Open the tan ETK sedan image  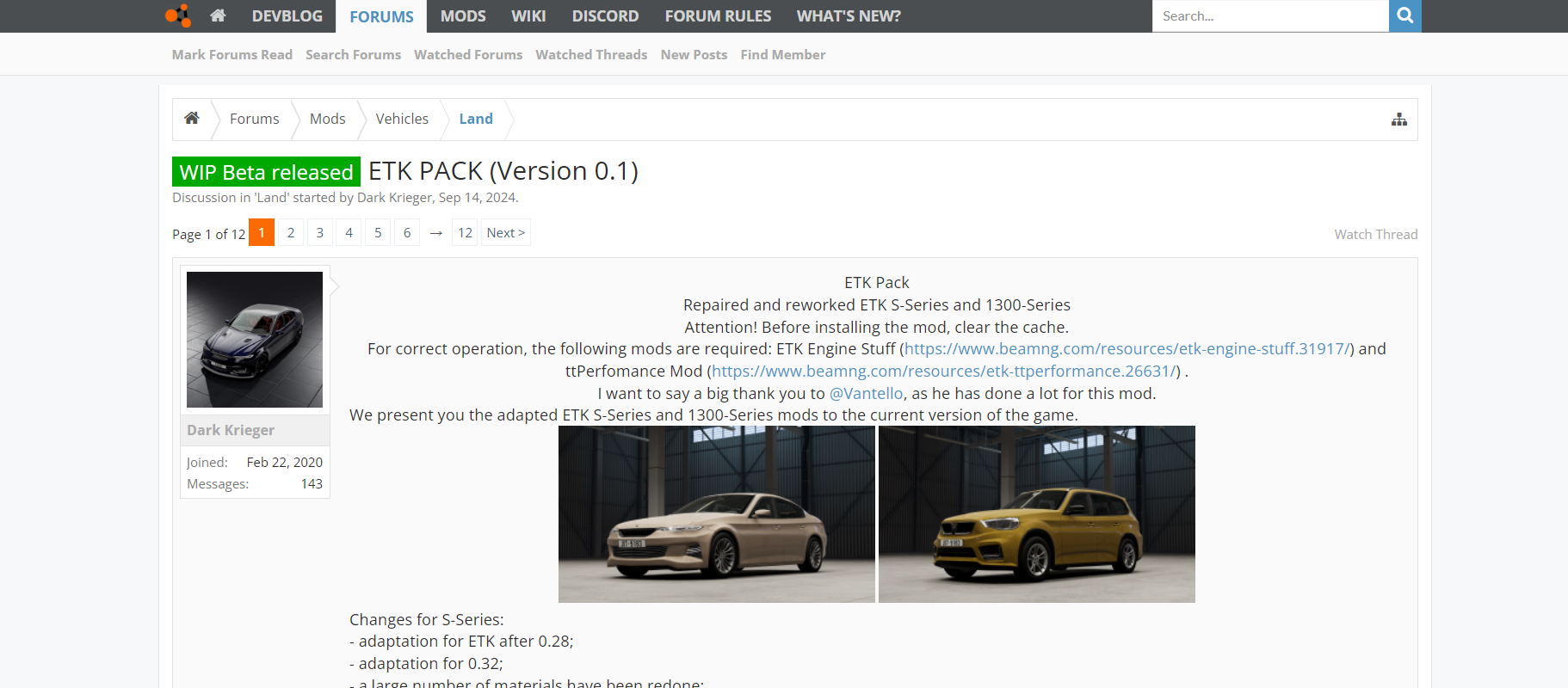click(717, 514)
